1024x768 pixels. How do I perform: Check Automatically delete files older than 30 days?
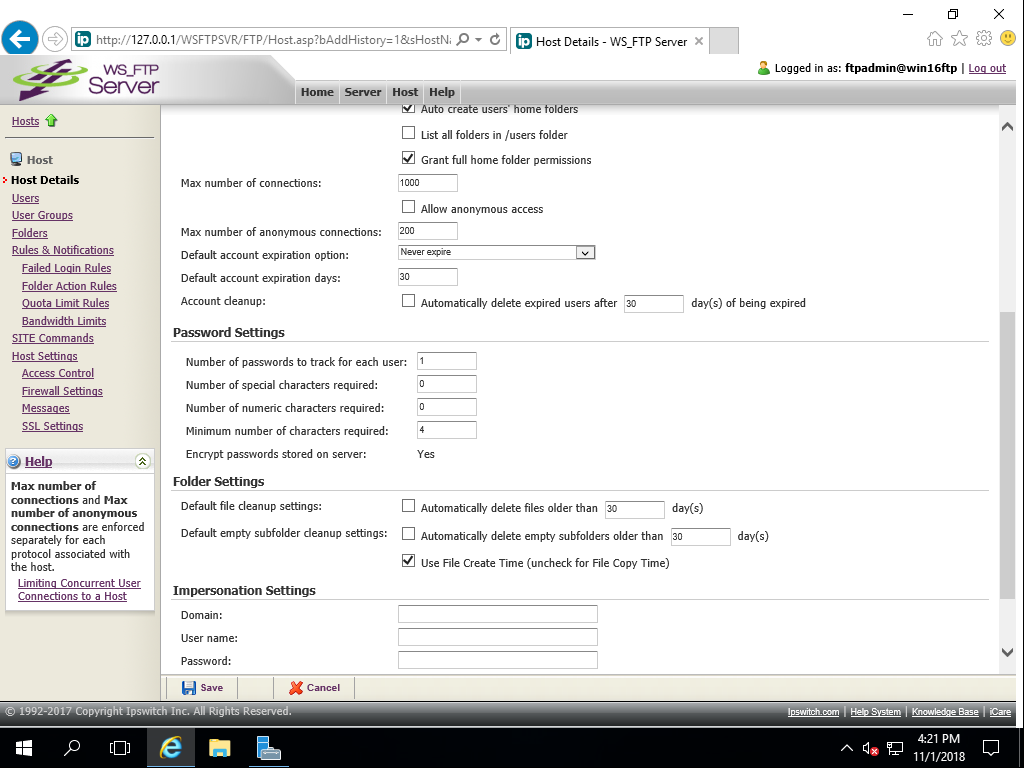click(x=409, y=506)
